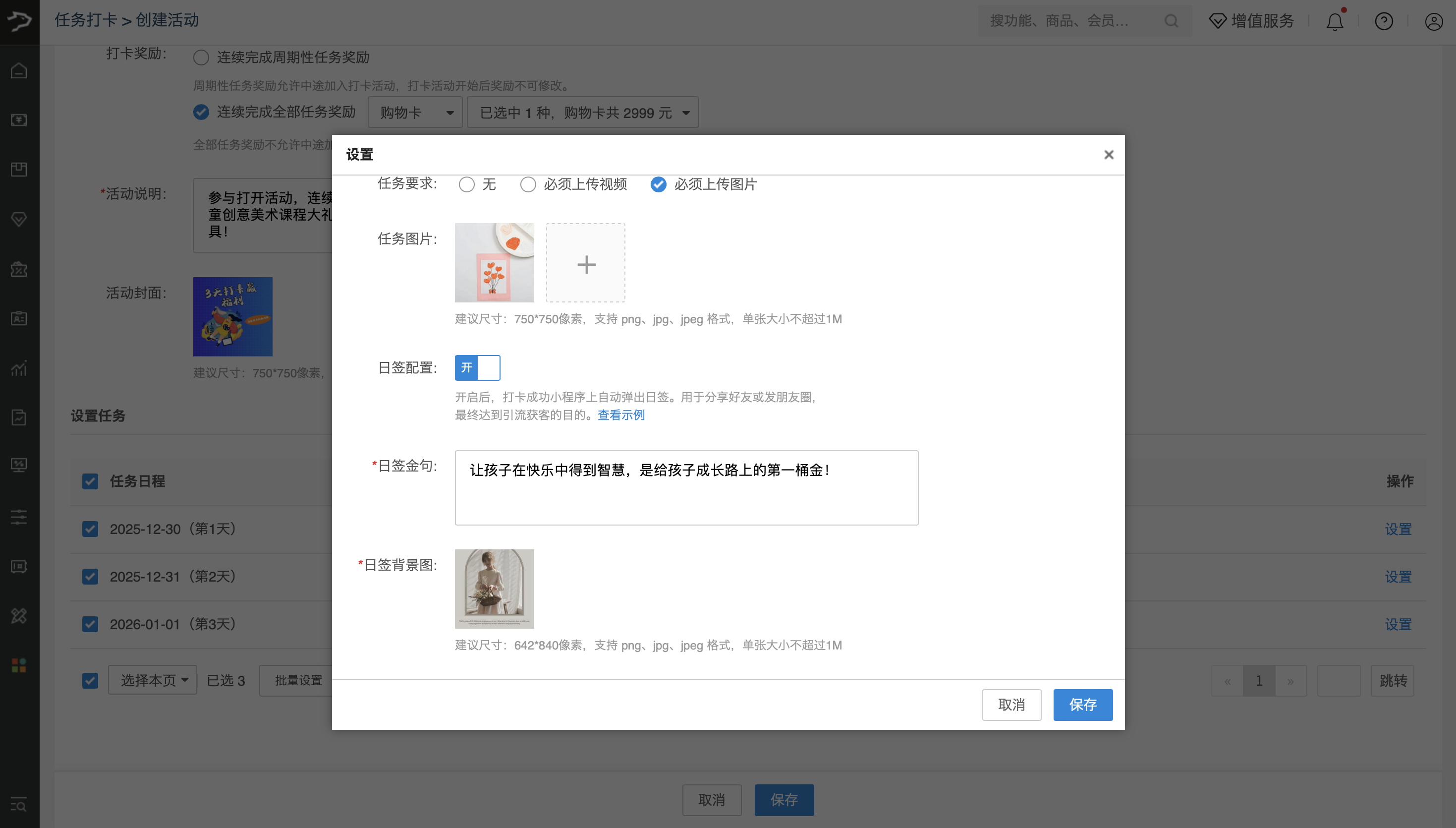1456x828 pixels.
Task: Click the 保存 button in the dialog
Action: point(1082,705)
